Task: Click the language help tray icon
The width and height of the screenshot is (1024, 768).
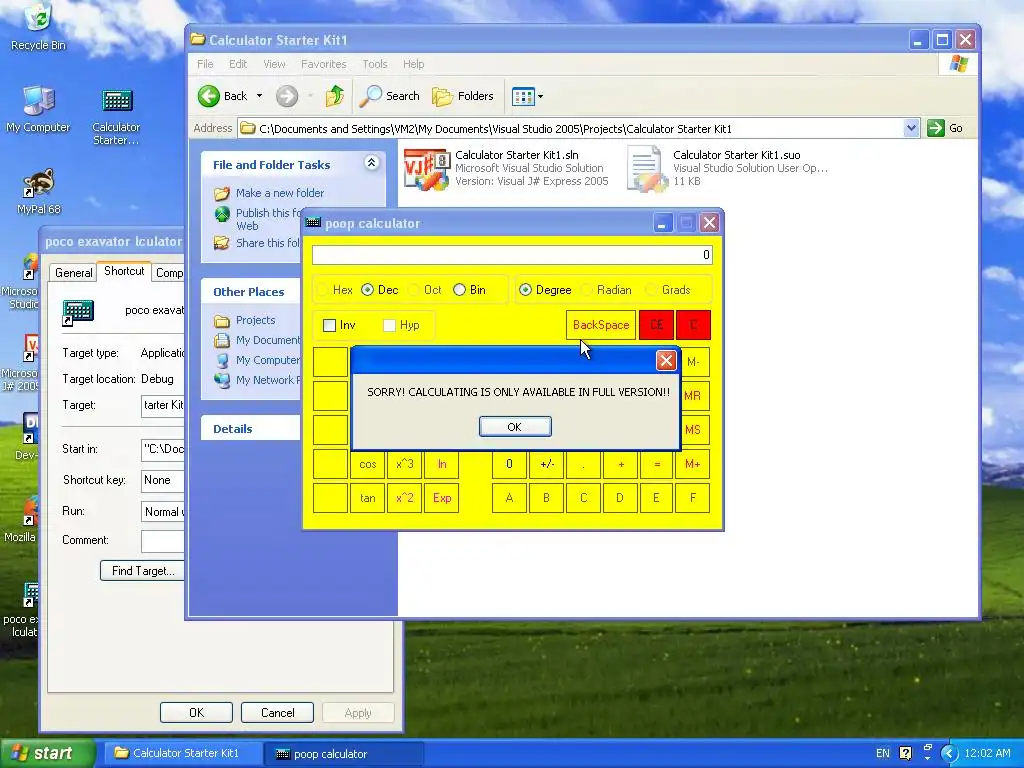Action: point(905,754)
